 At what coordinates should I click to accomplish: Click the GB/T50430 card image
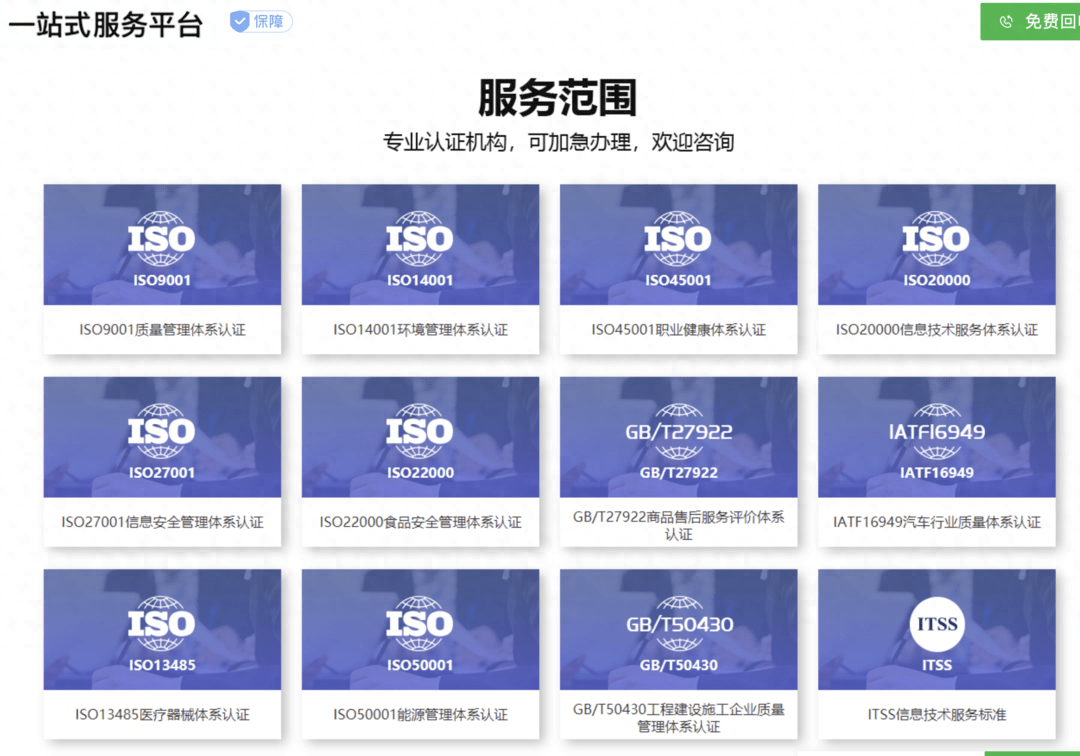click(678, 630)
